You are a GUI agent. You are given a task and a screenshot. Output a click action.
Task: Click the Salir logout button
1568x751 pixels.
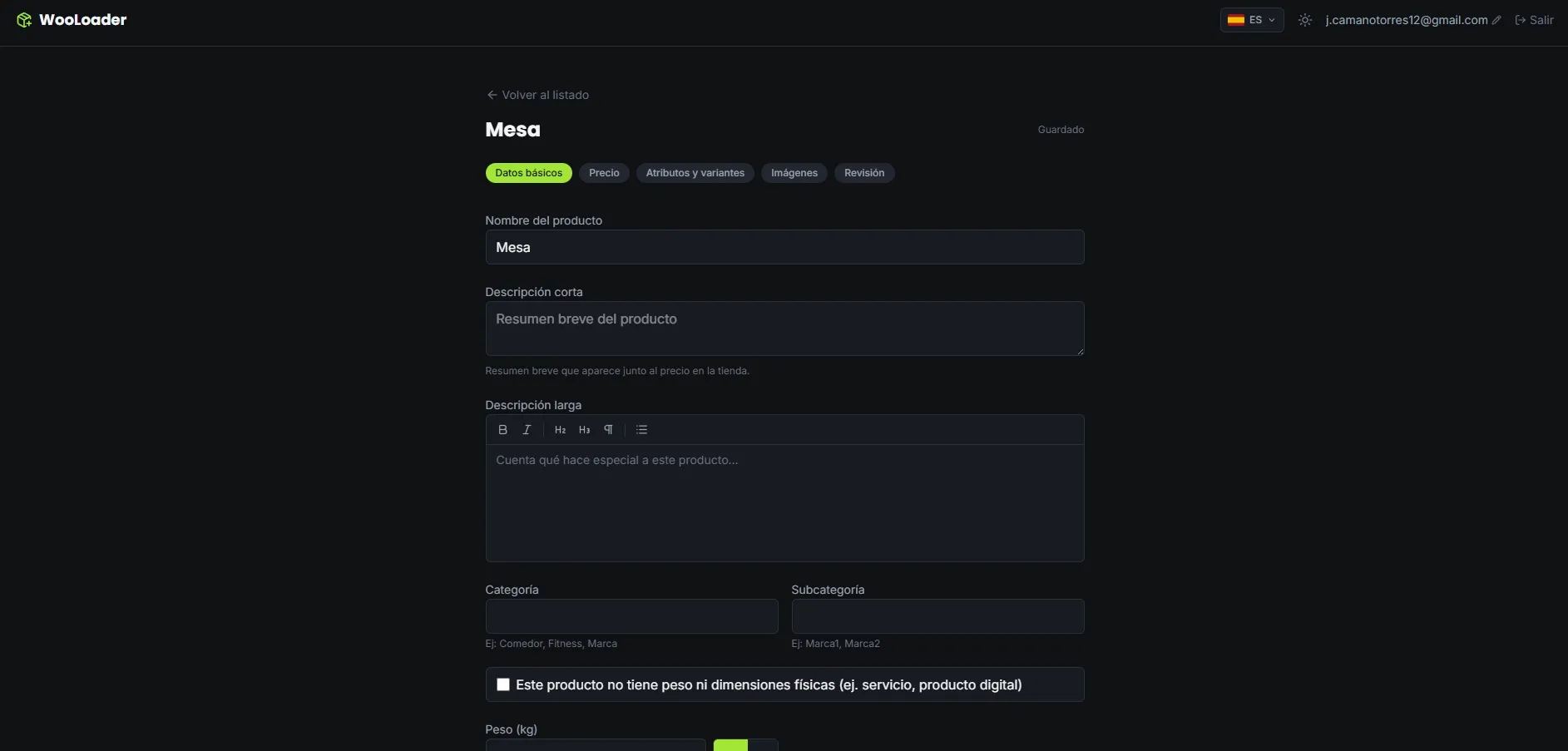(x=1534, y=20)
